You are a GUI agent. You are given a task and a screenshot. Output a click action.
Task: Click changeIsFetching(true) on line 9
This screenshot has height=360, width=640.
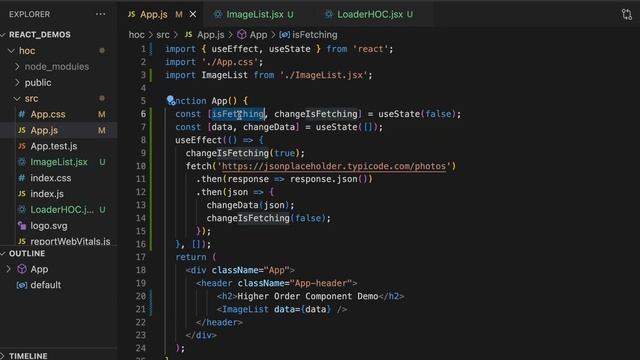[x=245, y=153]
